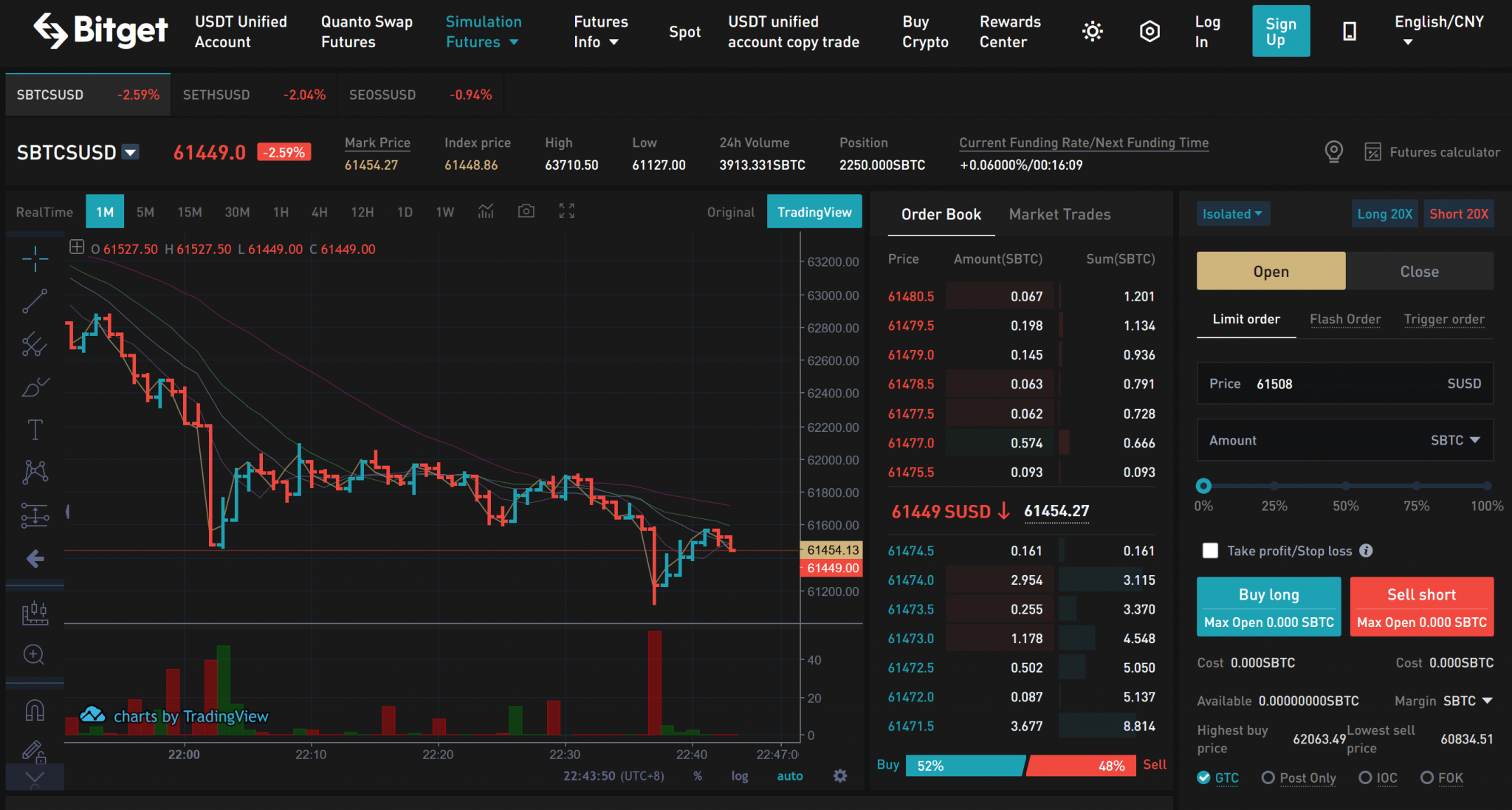Toggle the Take profit/Stop loss checkbox
The image size is (1512, 810).
(x=1210, y=550)
